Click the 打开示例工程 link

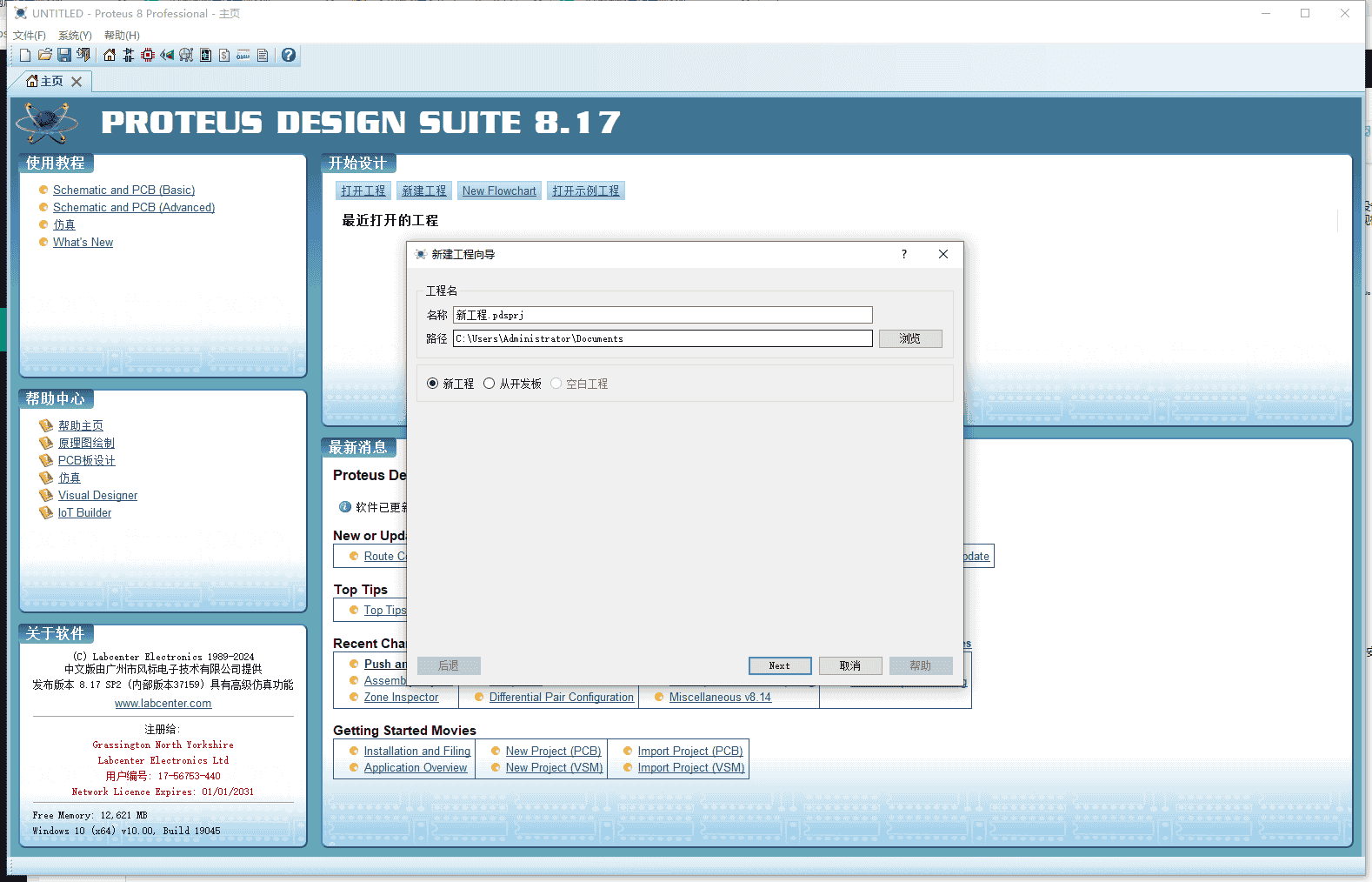(x=586, y=190)
